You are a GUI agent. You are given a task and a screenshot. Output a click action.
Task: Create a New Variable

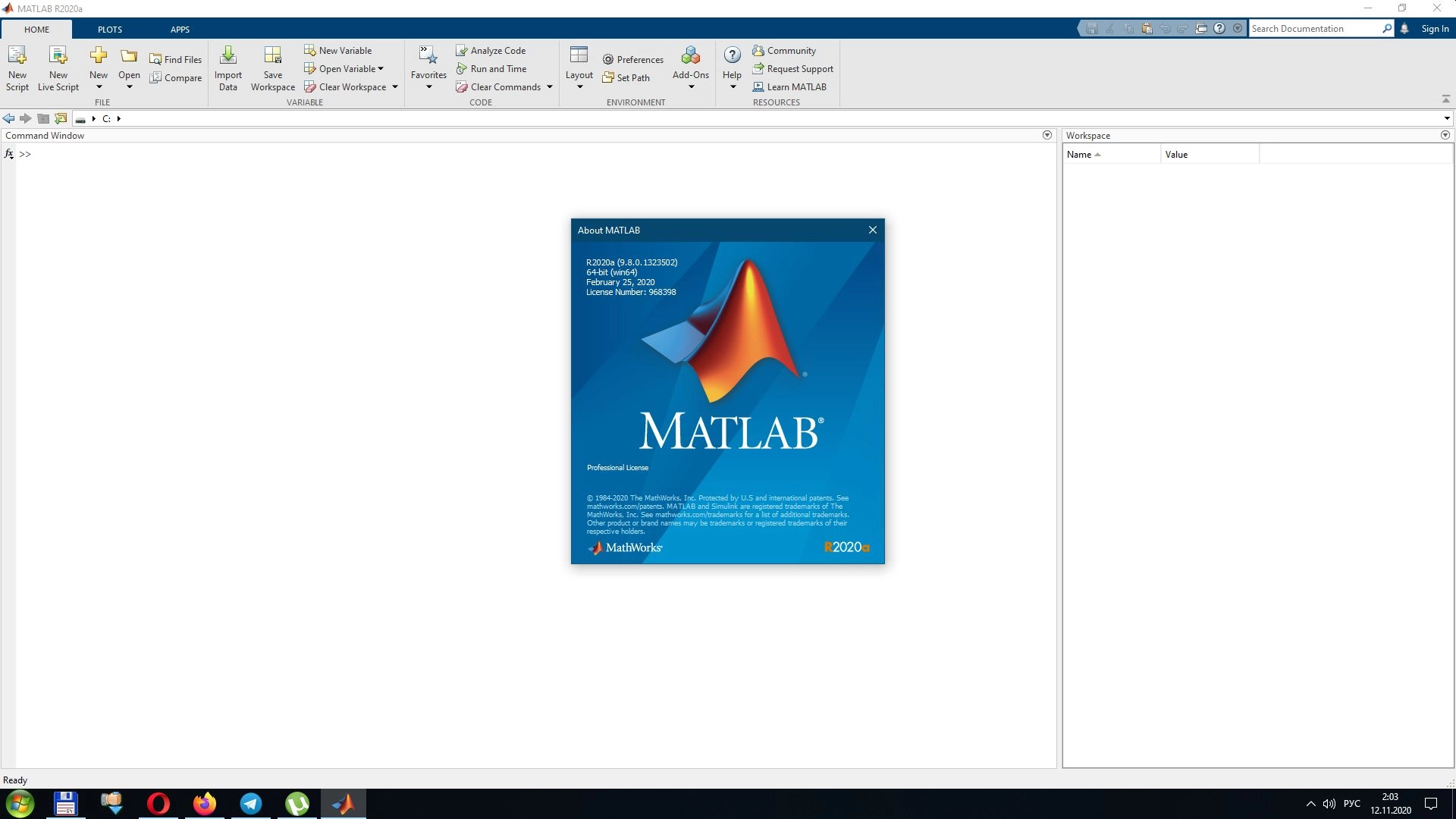click(338, 50)
